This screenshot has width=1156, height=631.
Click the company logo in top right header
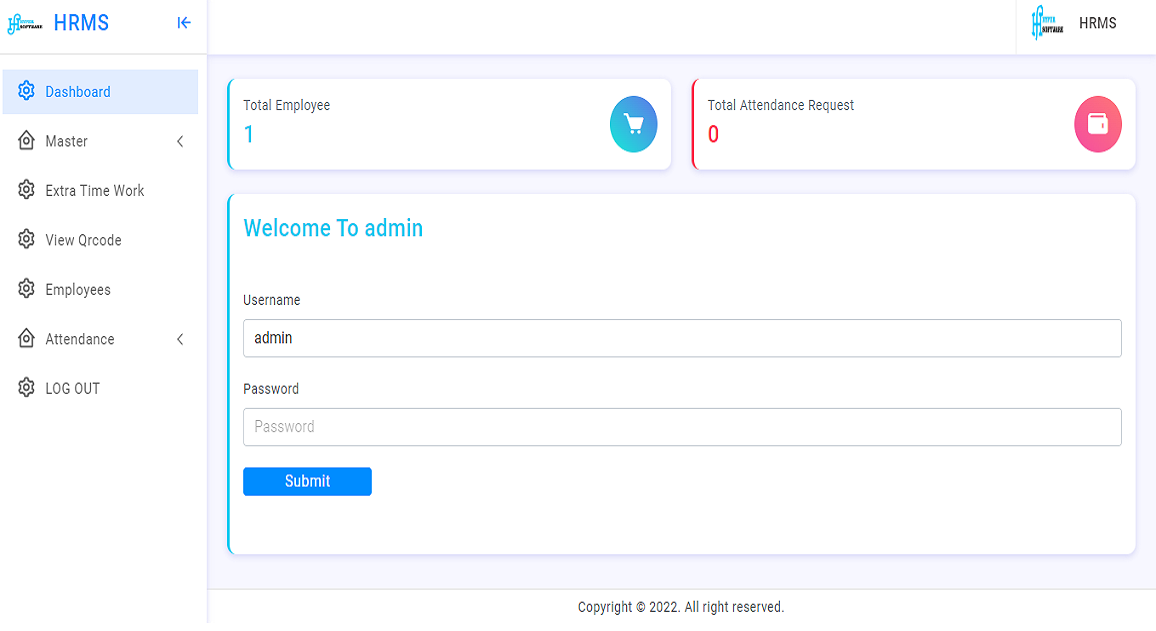pyautogui.click(x=1047, y=23)
